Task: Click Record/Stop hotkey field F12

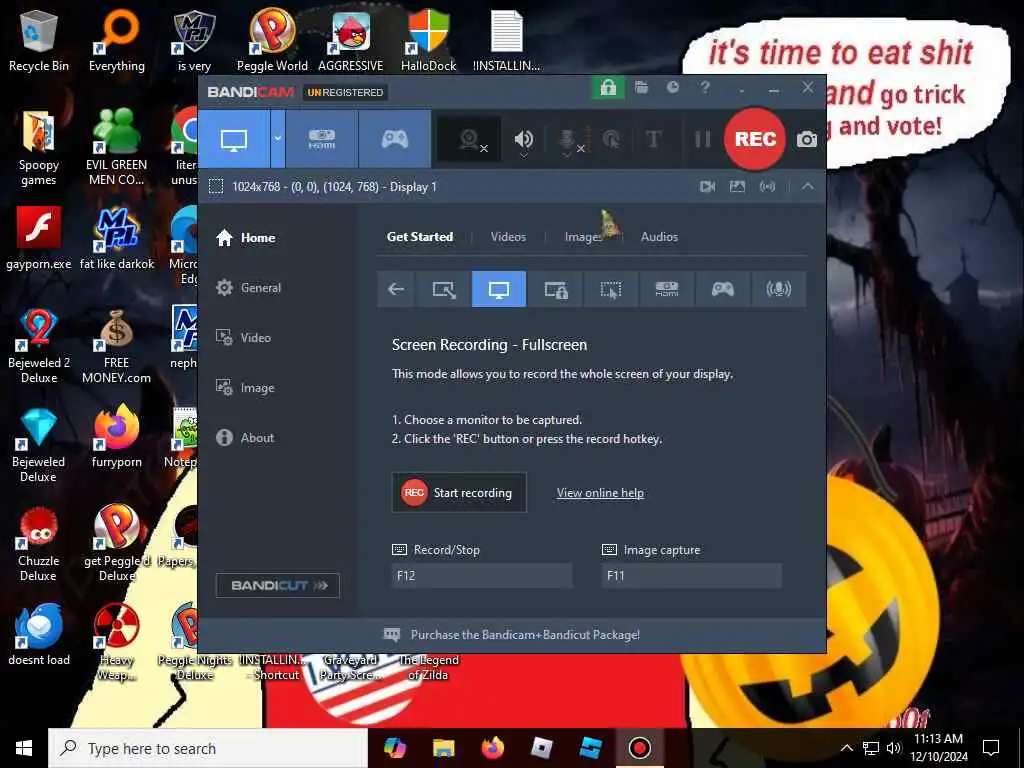Action: (482, 576)
